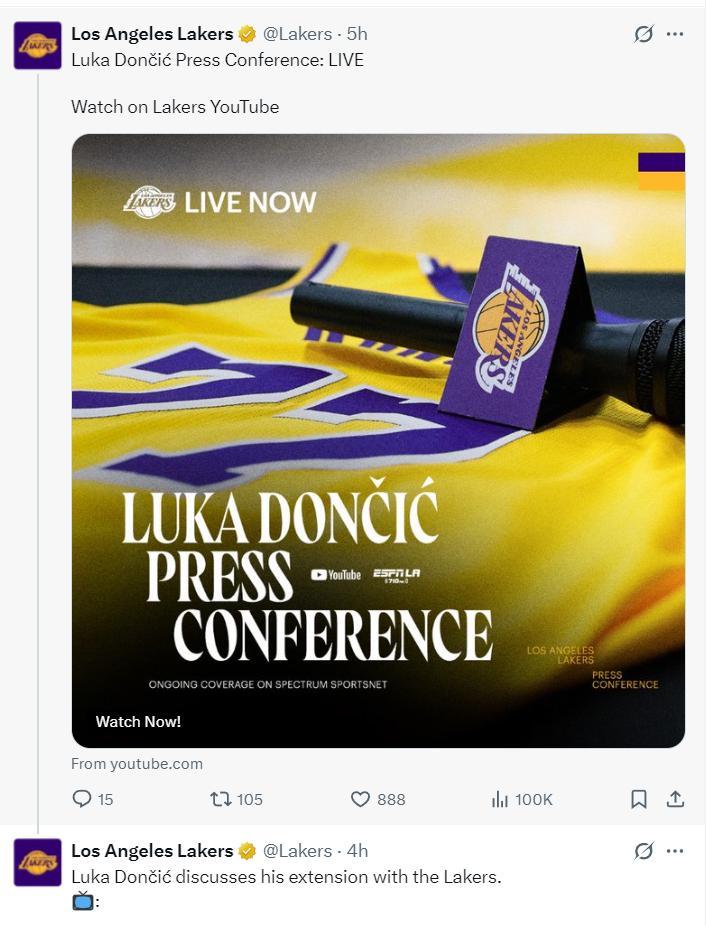This screenshot has width=708, height=926.
Task: Open Lakers profile avatar on first tweet
Action: click(37, 46)
